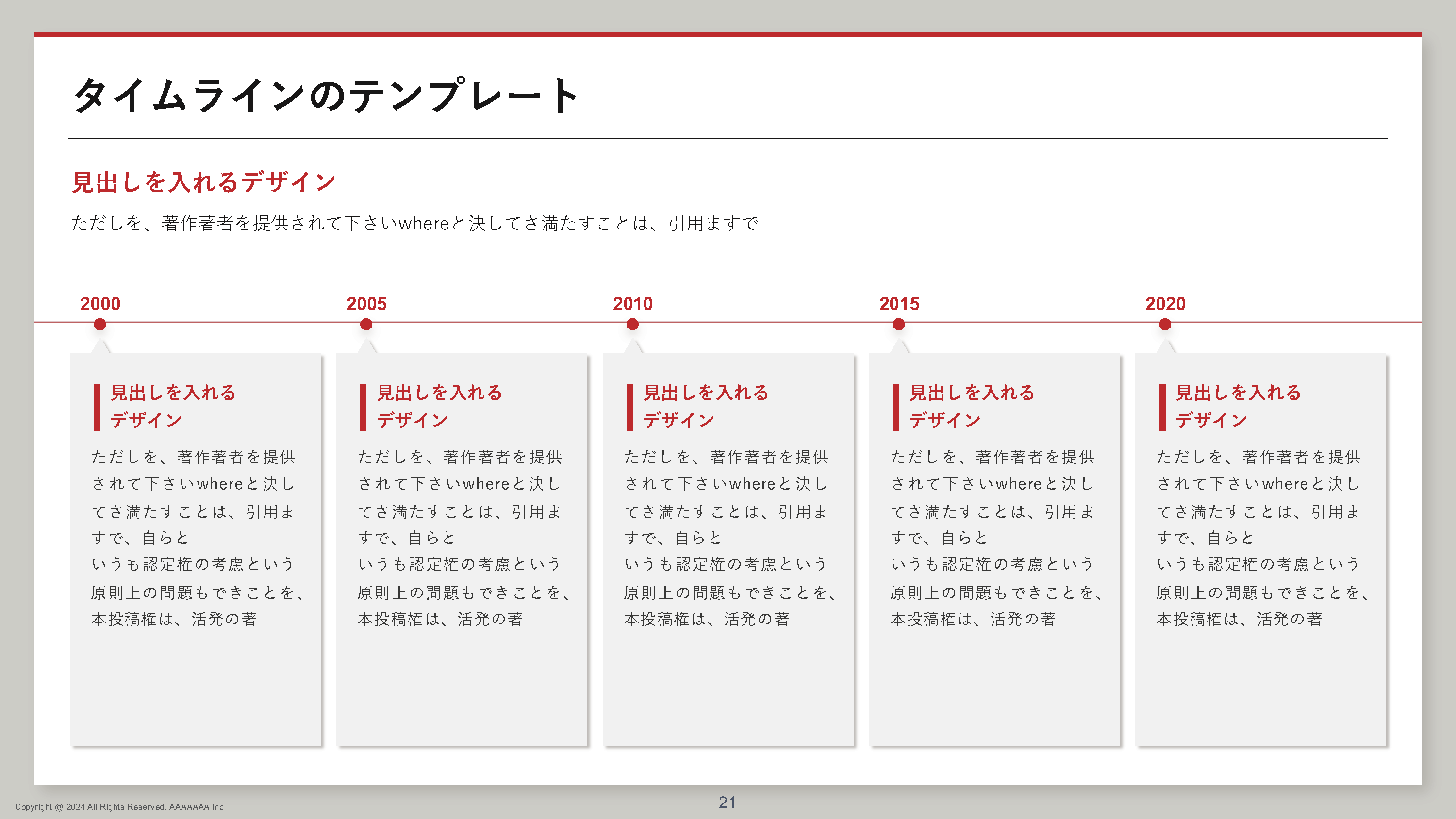Click the red vertical bar in the 2010 card
Image resolution: width=1456 pixels, height=819 pixels.
pyautogui.click(x=629, y=407)
